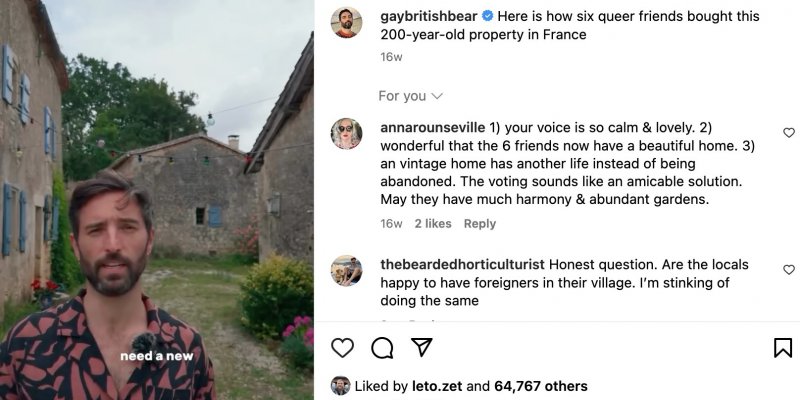The image size is (800, 400).
Task: Like thebeardedhorticulturist's comment
Action: (789, 270)
